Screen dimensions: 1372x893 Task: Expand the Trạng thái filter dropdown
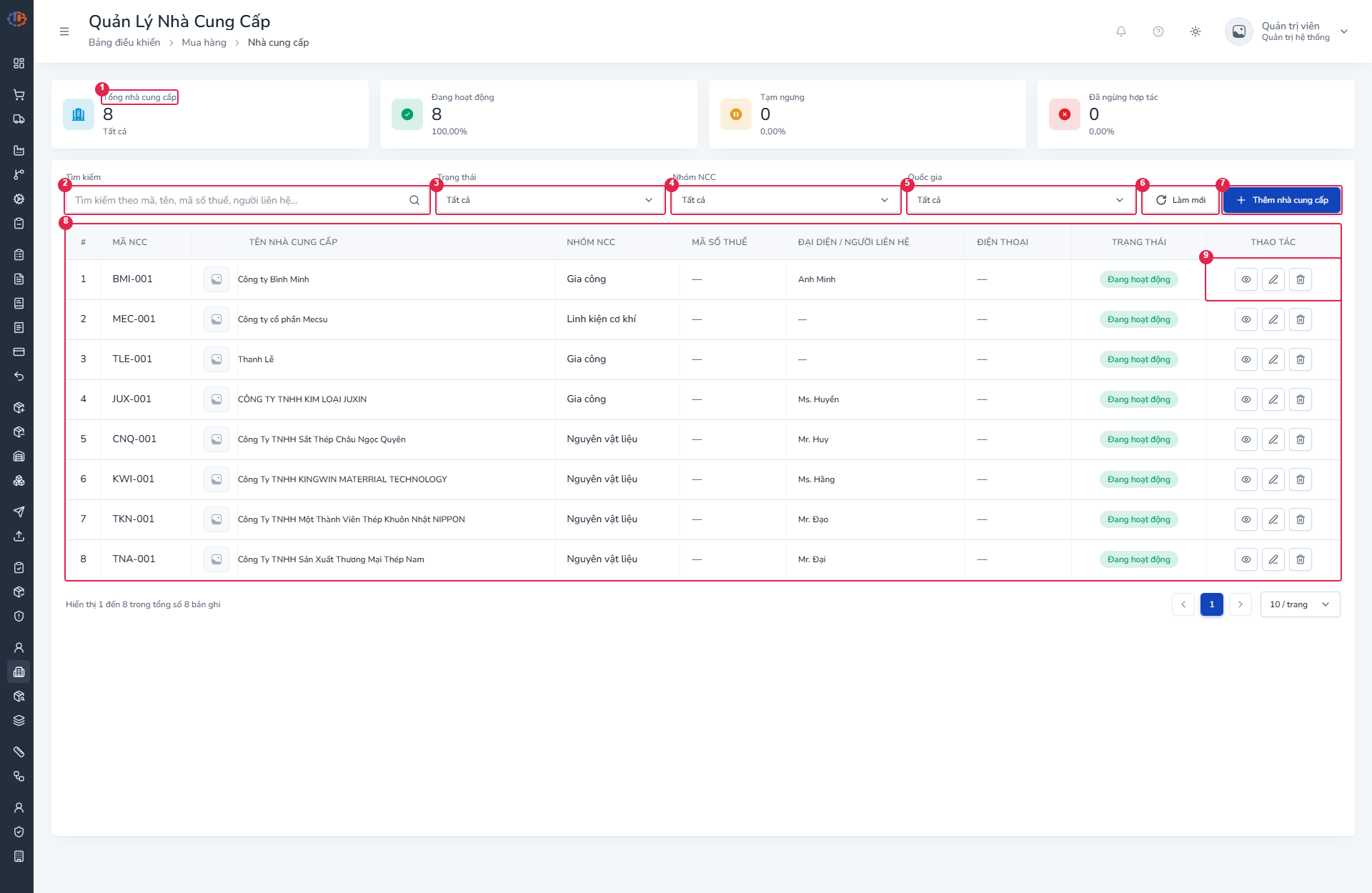coord(550,200)
